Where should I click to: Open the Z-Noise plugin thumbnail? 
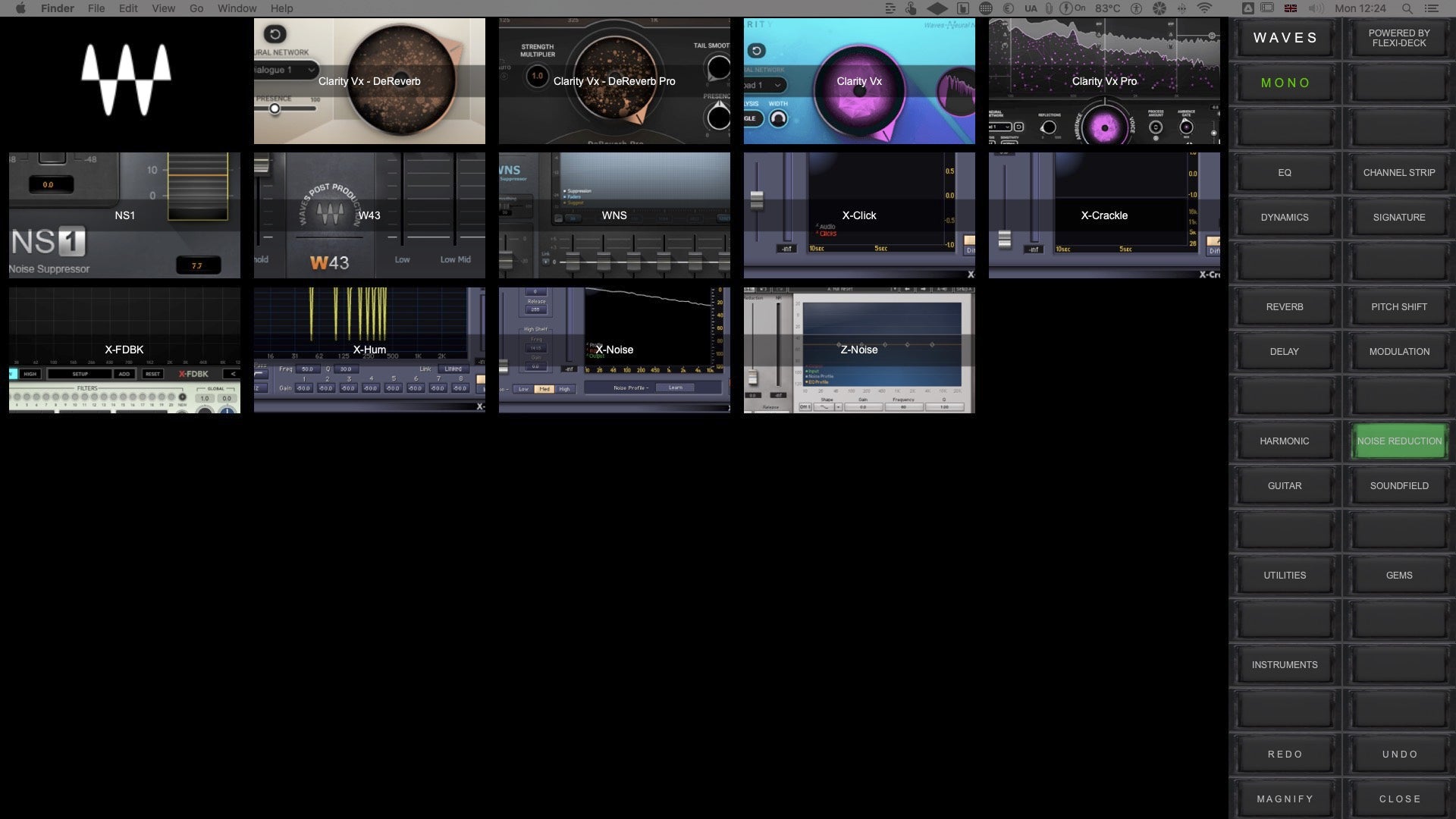(859, 350)
